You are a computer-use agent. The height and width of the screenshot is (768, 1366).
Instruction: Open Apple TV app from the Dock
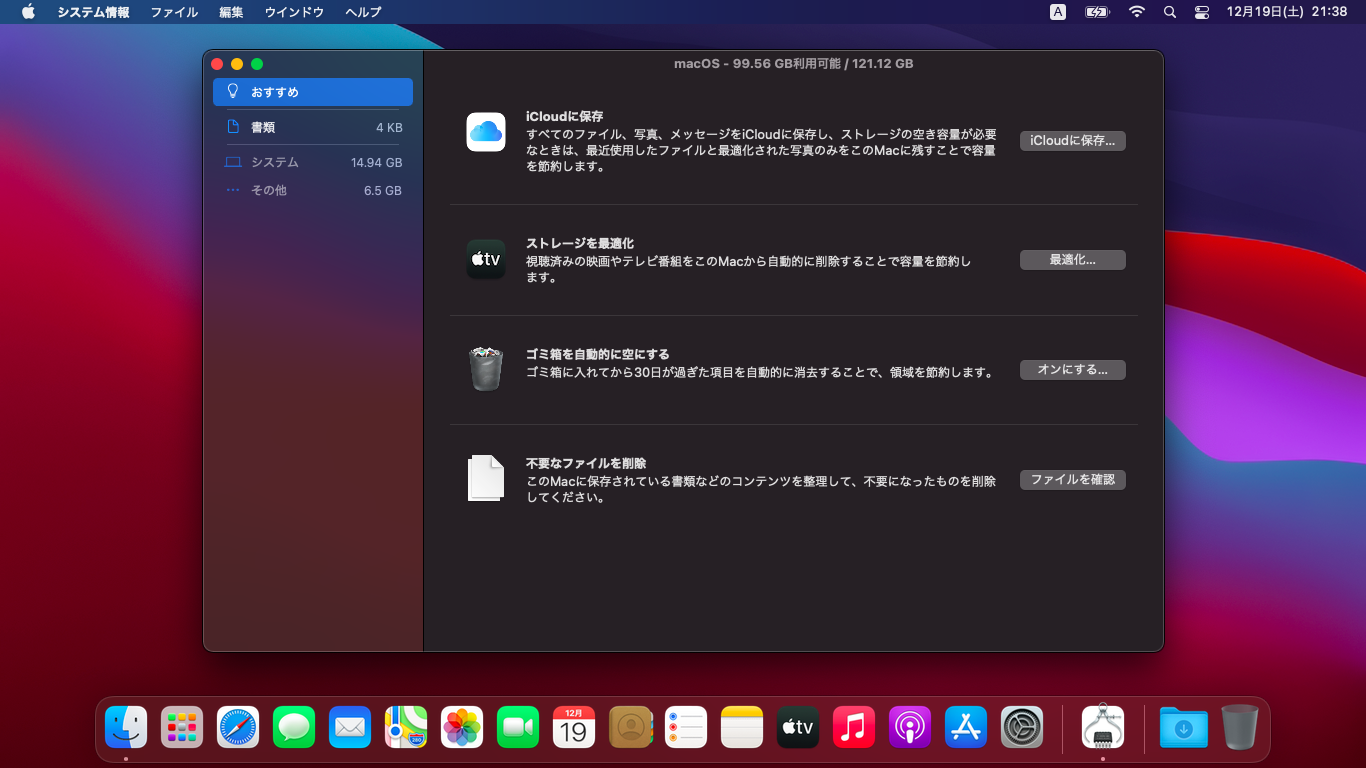coord(798,727)
